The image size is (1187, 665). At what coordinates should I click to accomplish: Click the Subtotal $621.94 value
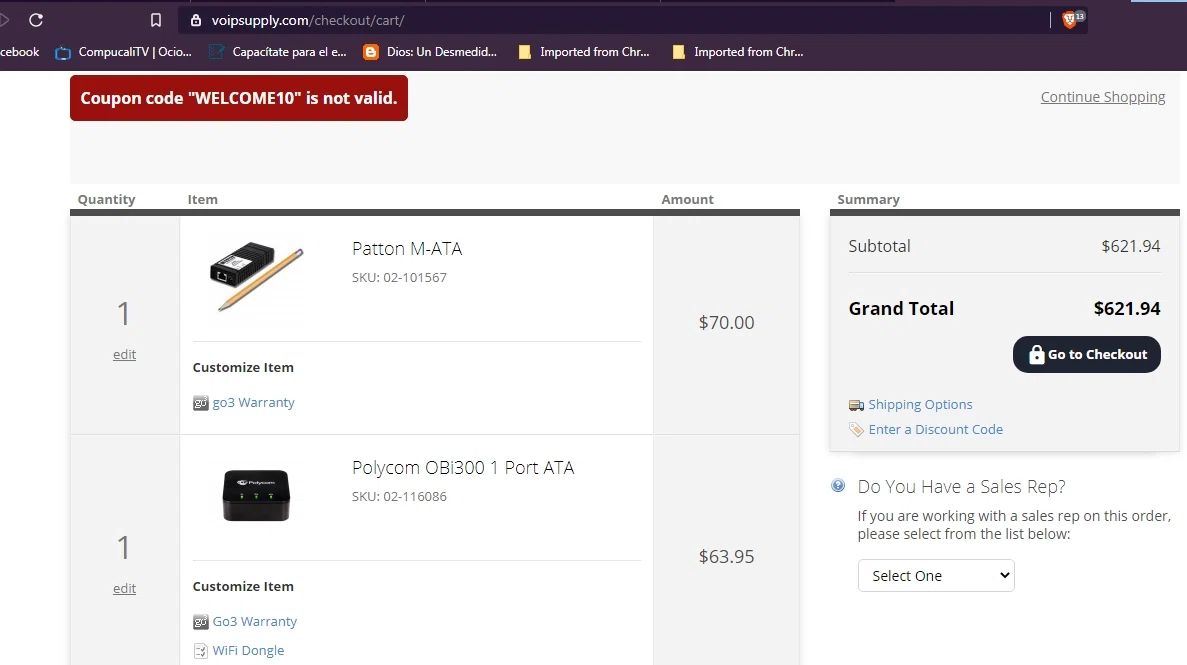tap(1130, 246)
